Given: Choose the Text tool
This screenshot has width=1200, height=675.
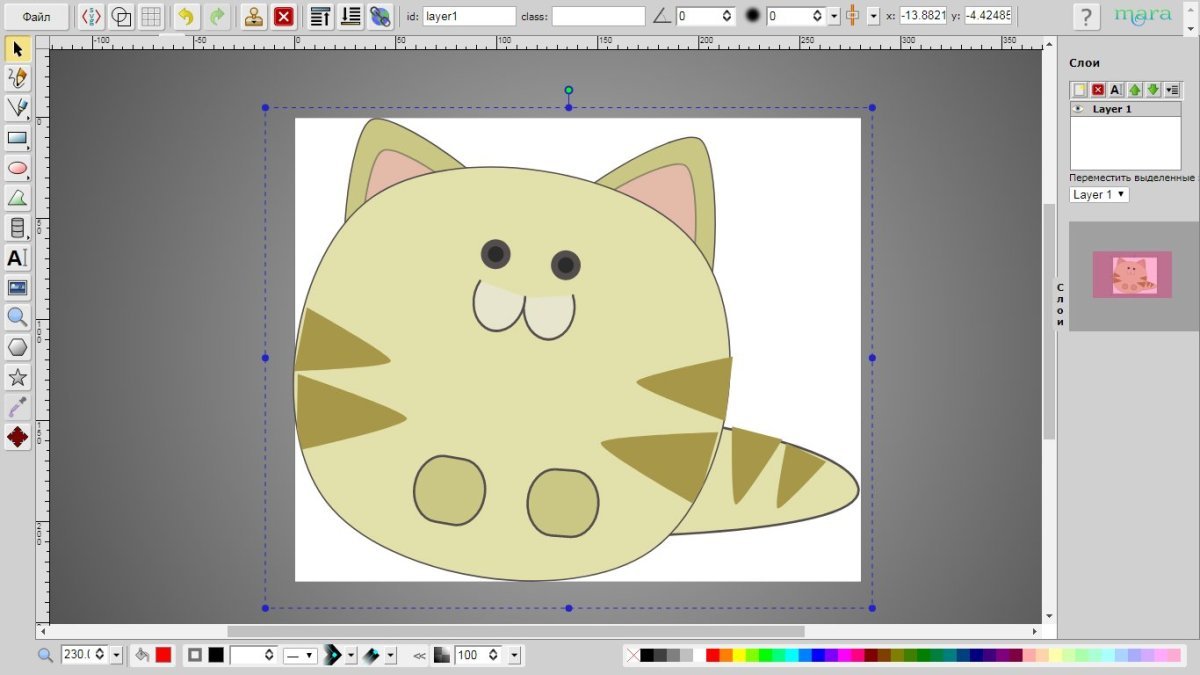Looking at the screenshot, I should coord(17,257).
